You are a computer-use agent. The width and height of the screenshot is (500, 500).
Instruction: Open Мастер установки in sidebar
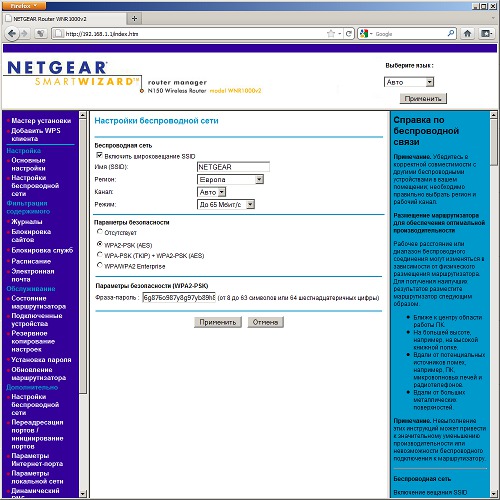41,121
